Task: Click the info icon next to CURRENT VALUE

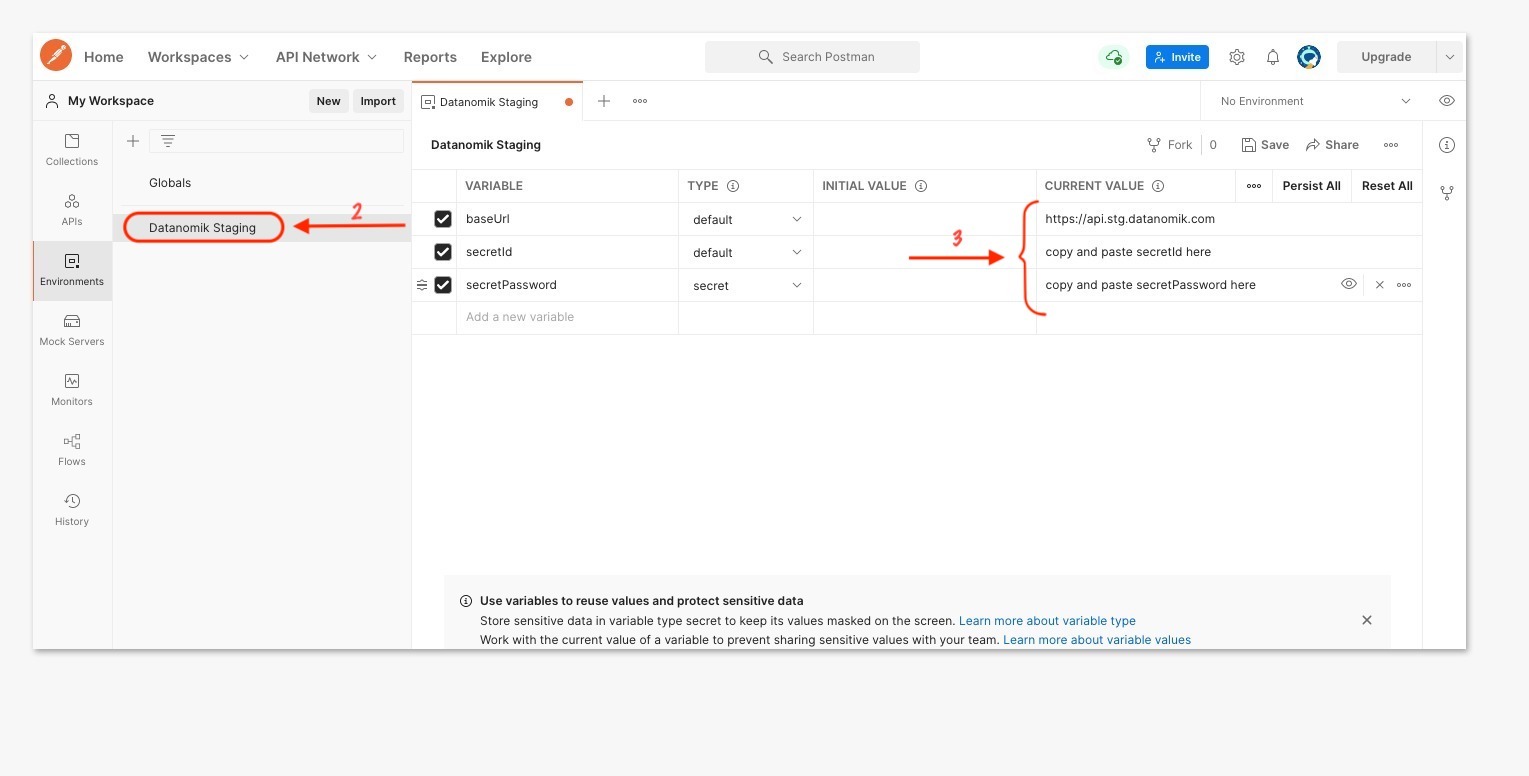Action: click(x=1158, y=186)
